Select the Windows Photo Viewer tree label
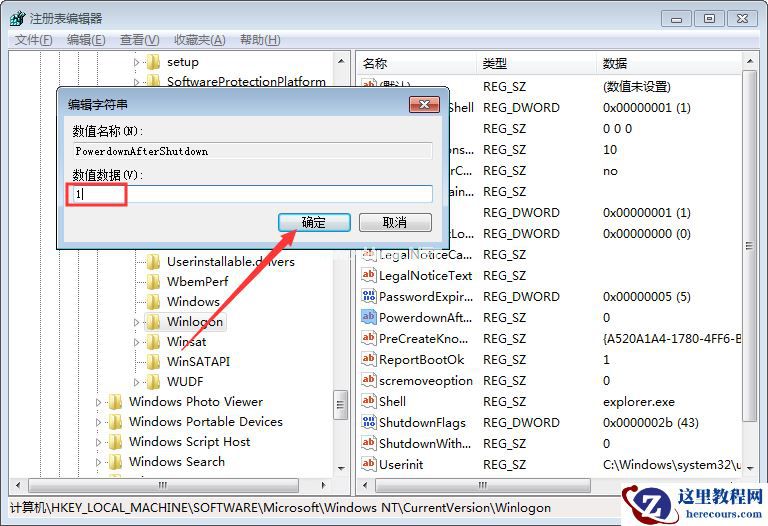768x526 pixels. point(196,402)
